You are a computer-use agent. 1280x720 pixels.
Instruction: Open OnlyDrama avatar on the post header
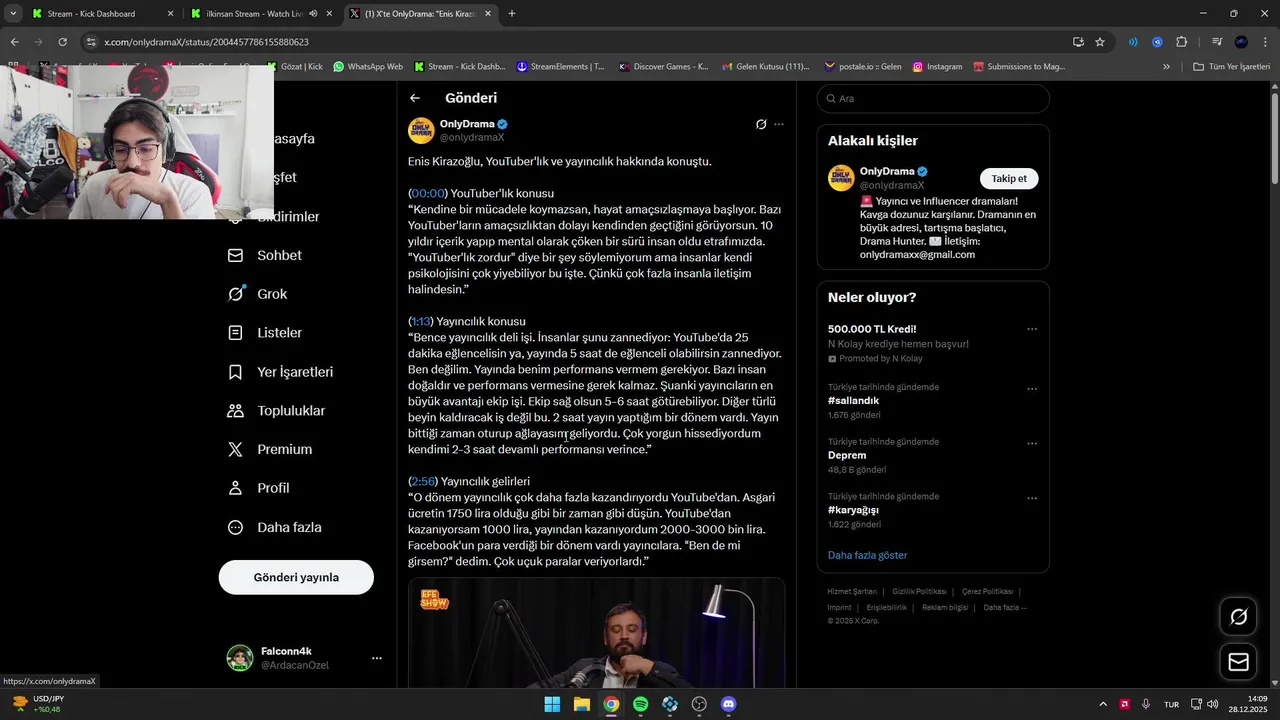pyautogui.click(x=421, y=130)
